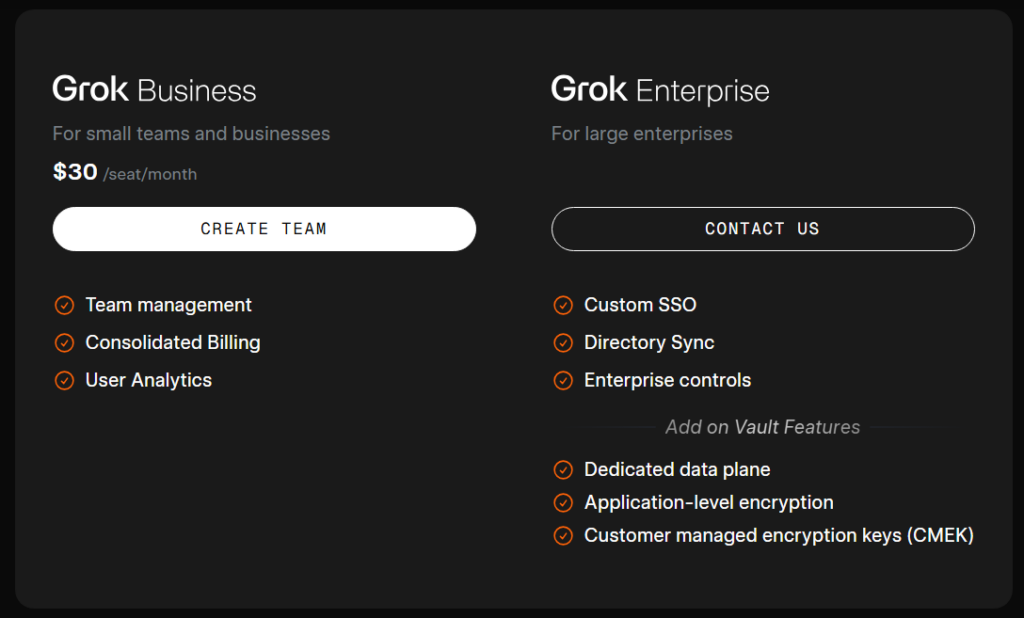Click the Dedicated data plane checkmark icon
Screen dimensions: 1024x618
tap(563, 469)
